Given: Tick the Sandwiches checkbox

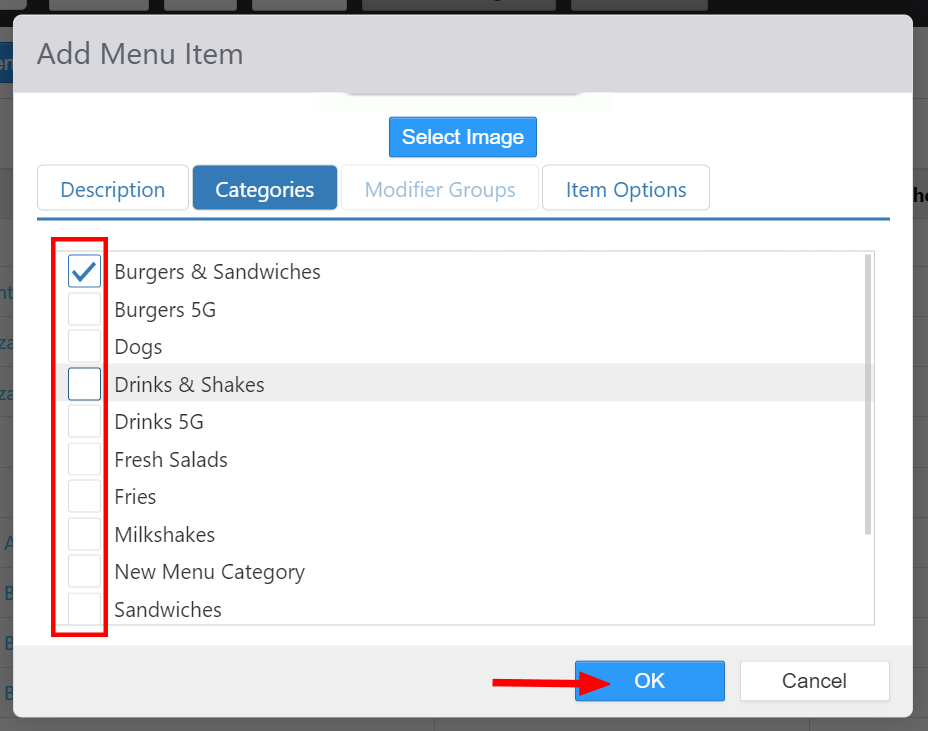Looking at the screenshot, I should point(85,609).
